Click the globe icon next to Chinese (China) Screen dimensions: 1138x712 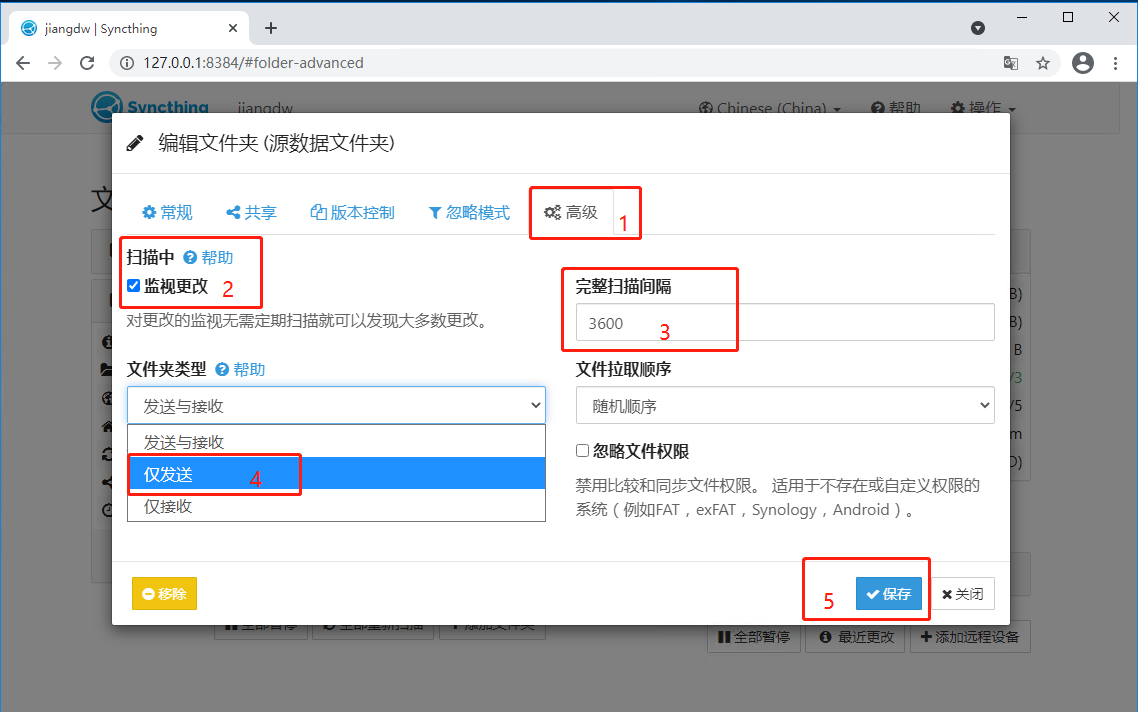(x=707, y=108)
